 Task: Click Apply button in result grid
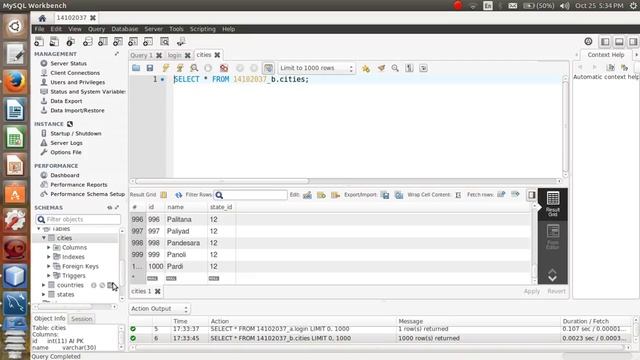pos(531,291)
